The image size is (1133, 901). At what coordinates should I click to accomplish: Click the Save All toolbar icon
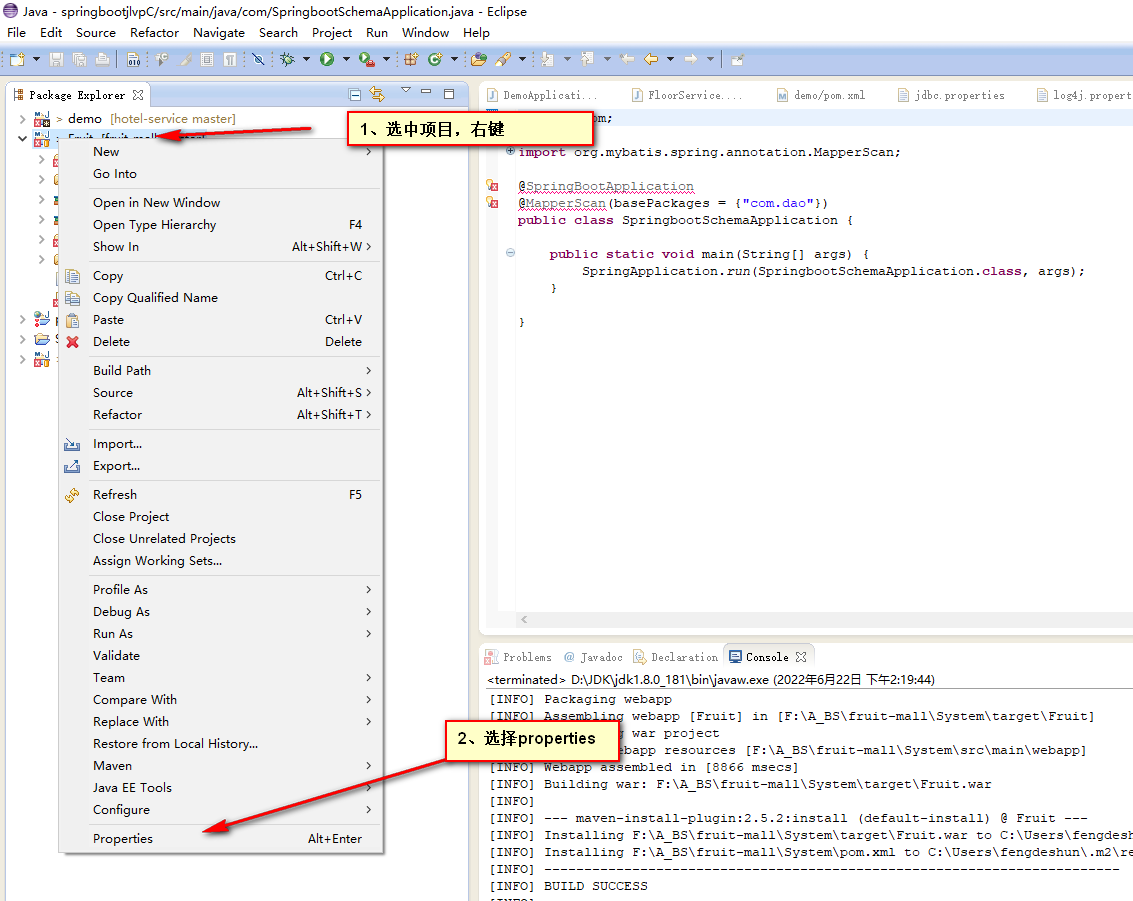click(79, 59)
